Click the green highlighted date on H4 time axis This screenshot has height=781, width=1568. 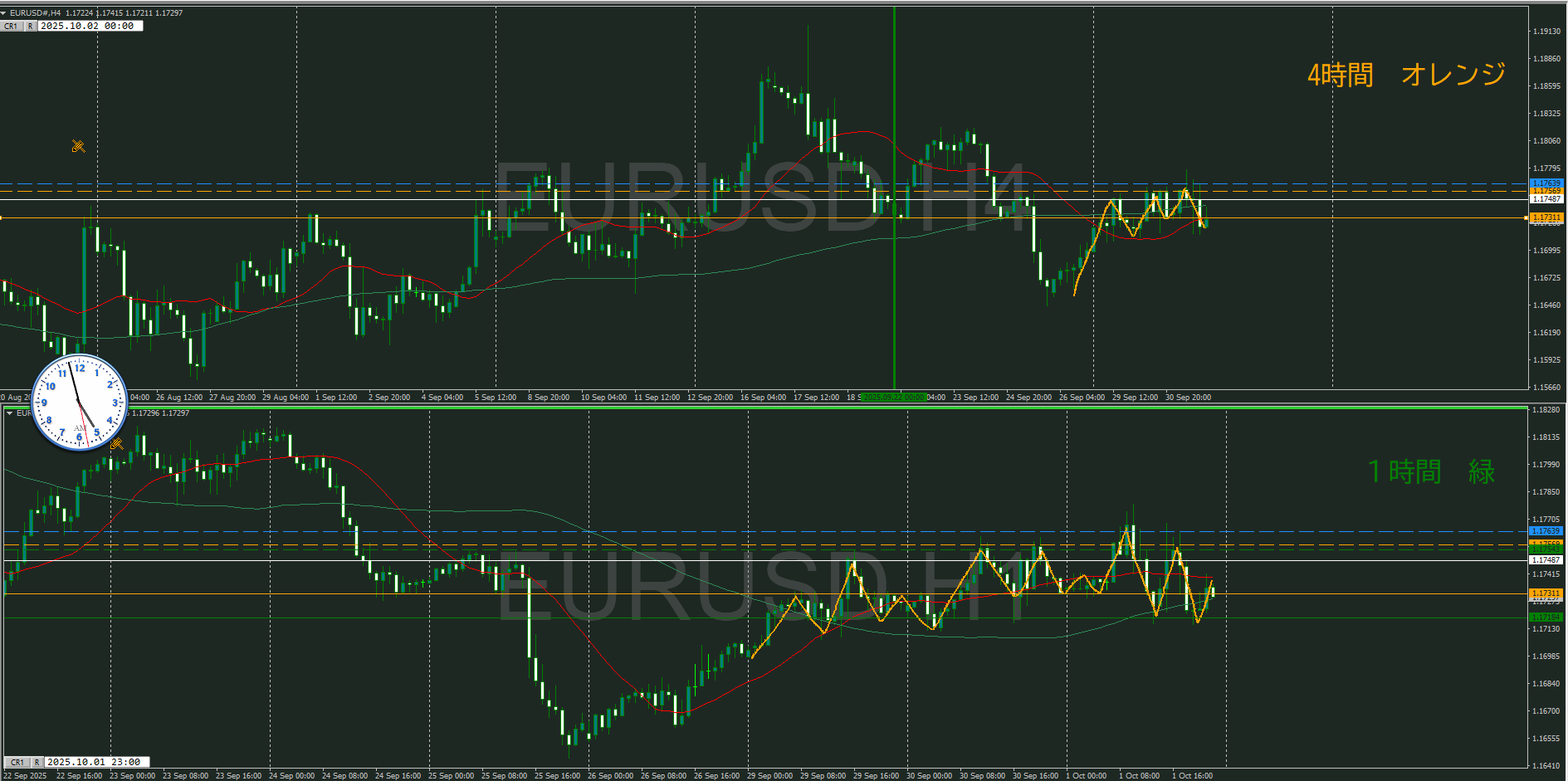pos(893,398)
